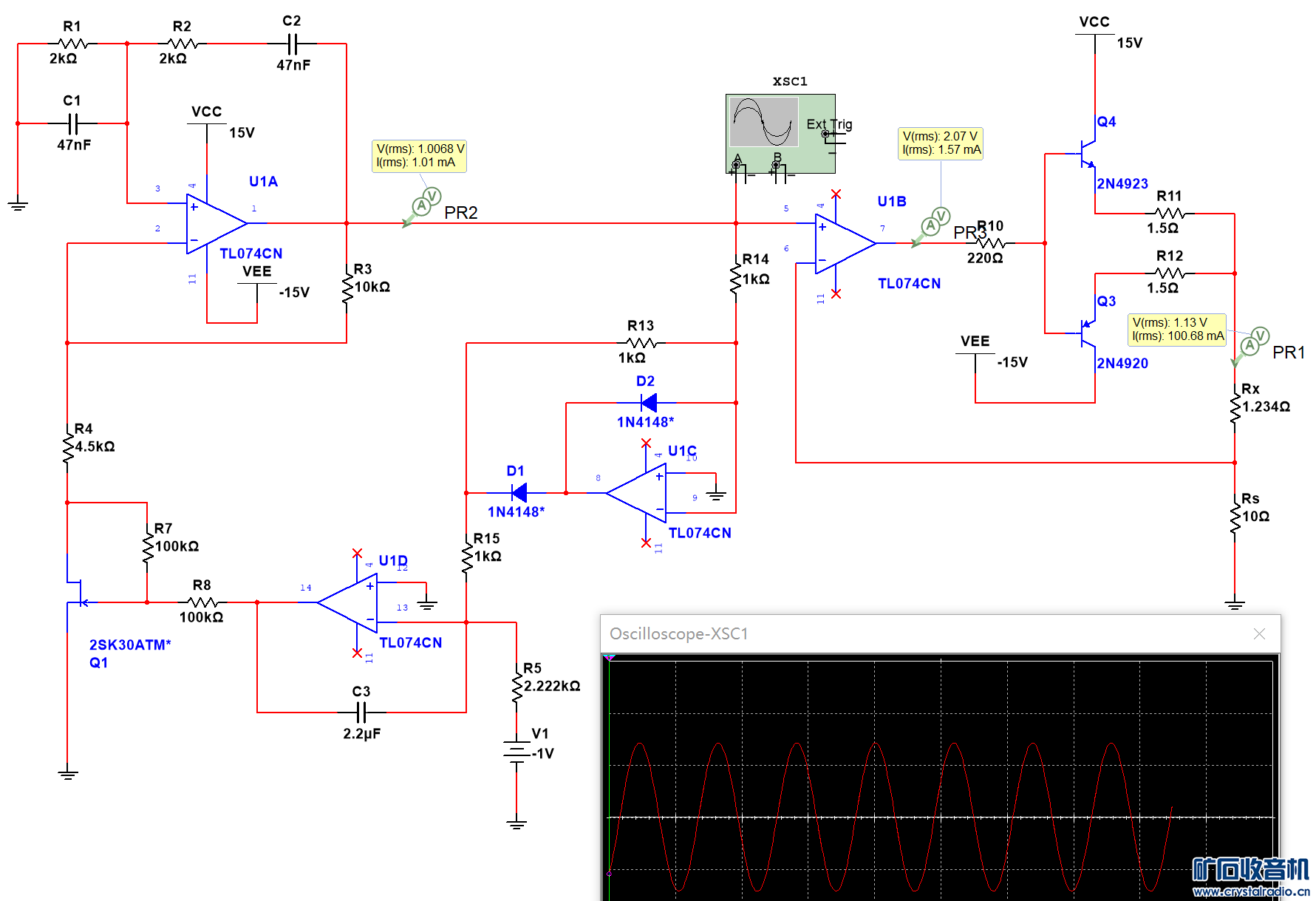Screen dimensions: 1316x901
Task: Select diode D2 symbol
Action: coord(649,403)
